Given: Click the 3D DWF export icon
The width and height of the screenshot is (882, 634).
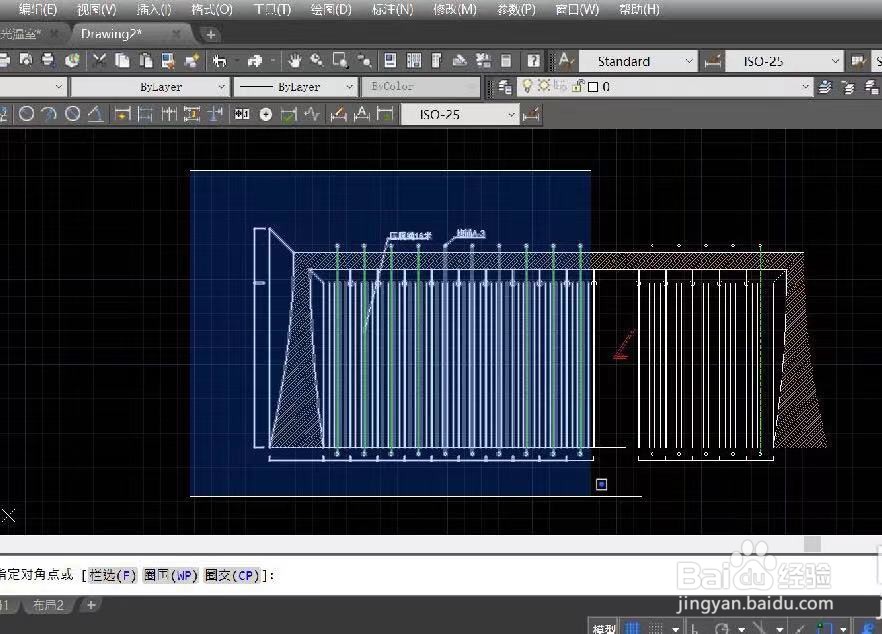Looking at the screenshot, I should 72,60.
